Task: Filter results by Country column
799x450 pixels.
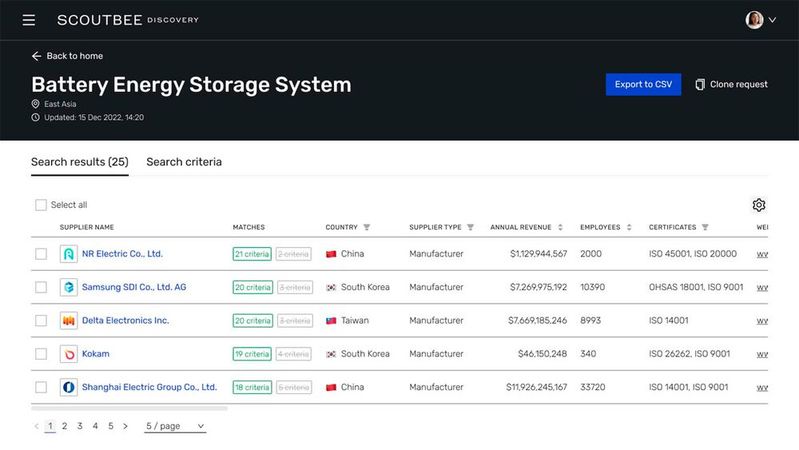Action: coord(366,227)
